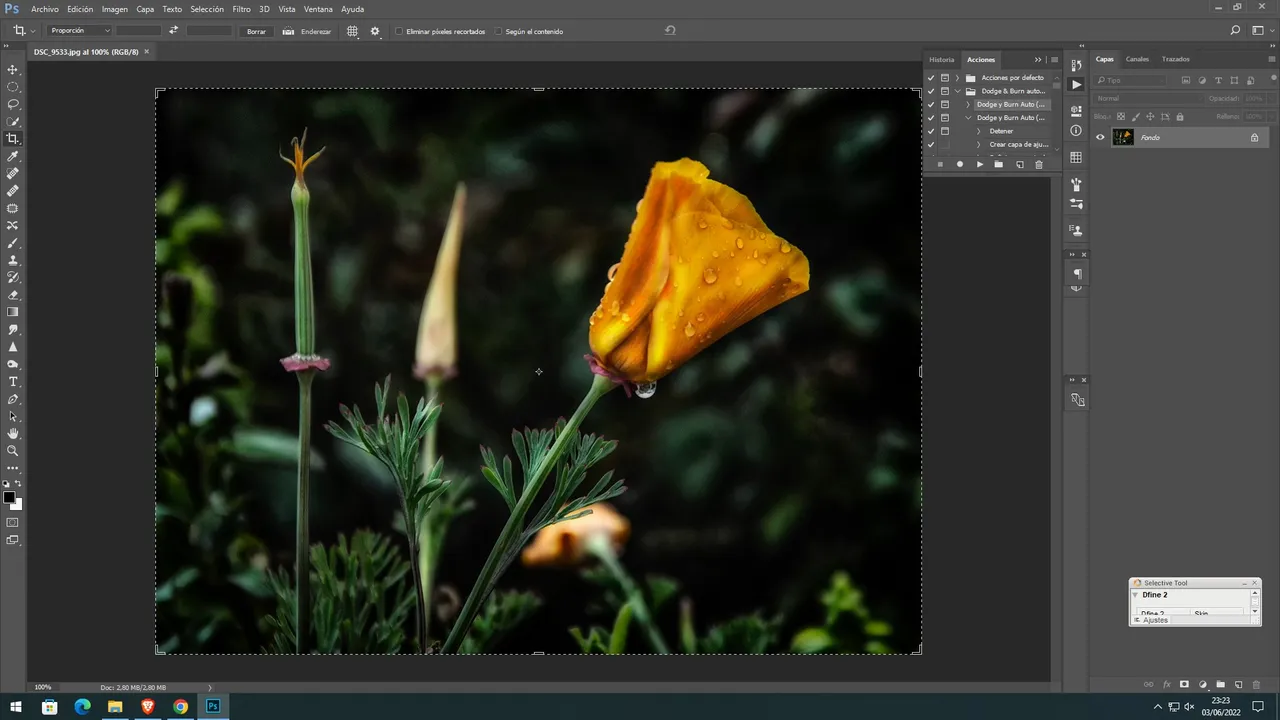Delete the selected action with trash icon

1038,164
